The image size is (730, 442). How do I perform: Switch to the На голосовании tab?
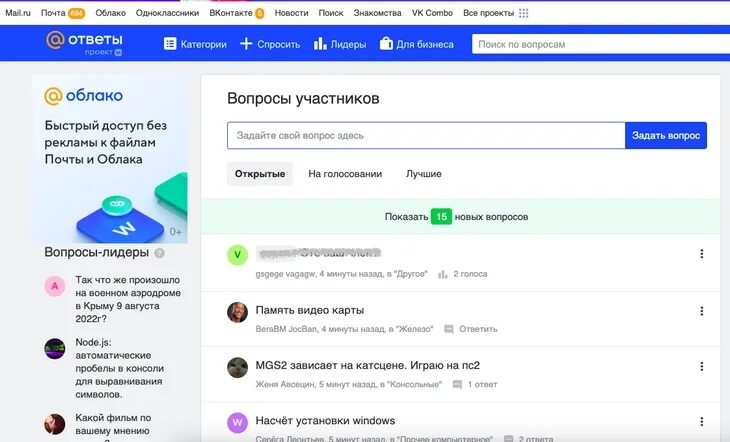345,174
